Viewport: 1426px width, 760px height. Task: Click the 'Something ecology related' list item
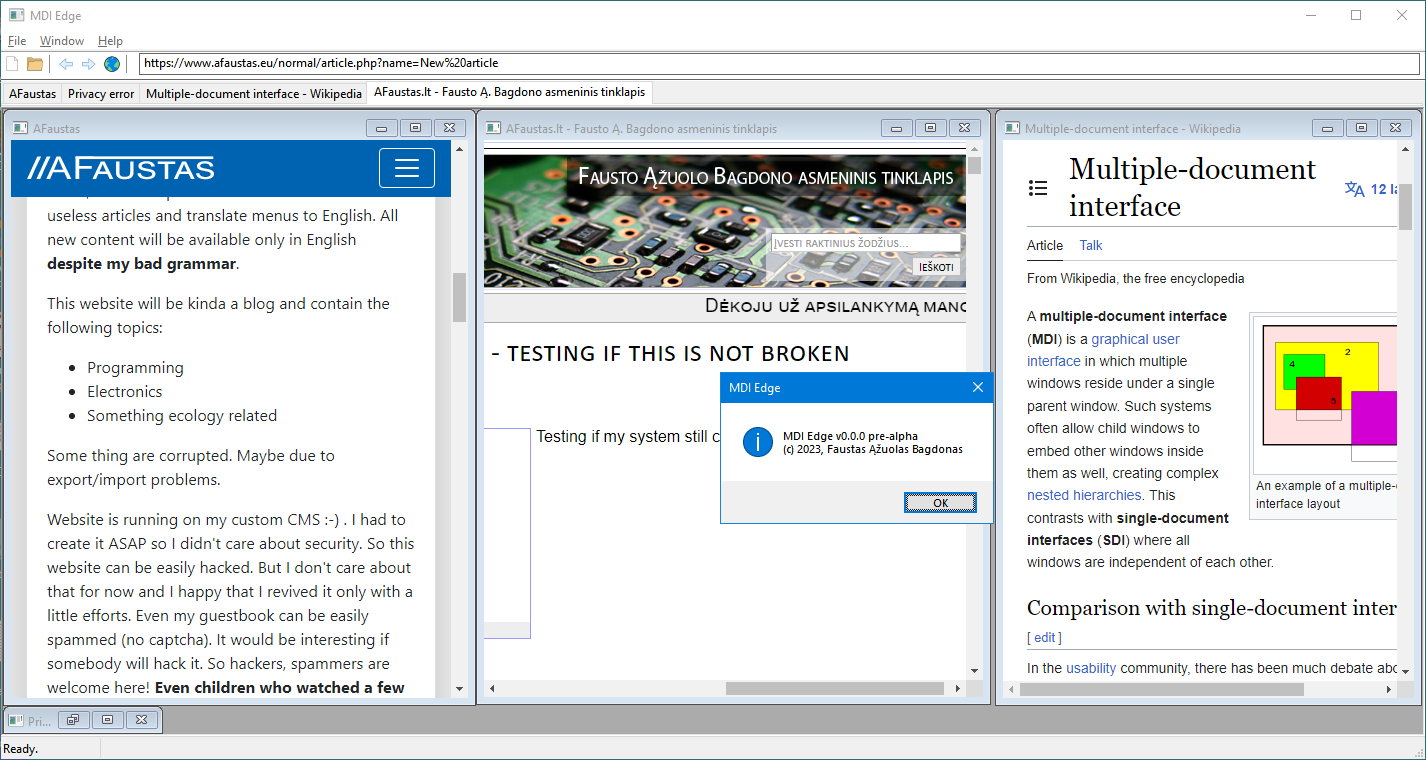click(182, 415)
